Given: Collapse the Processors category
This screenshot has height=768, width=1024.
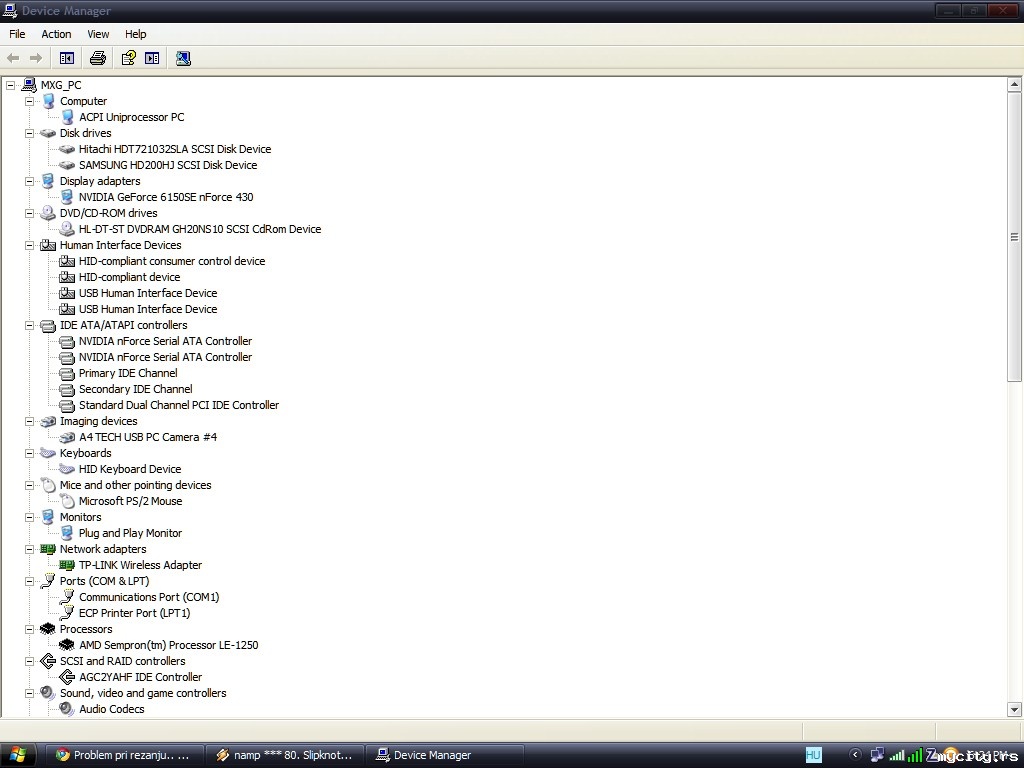Looking at the screenshot, I should click(x=29, y=629).
